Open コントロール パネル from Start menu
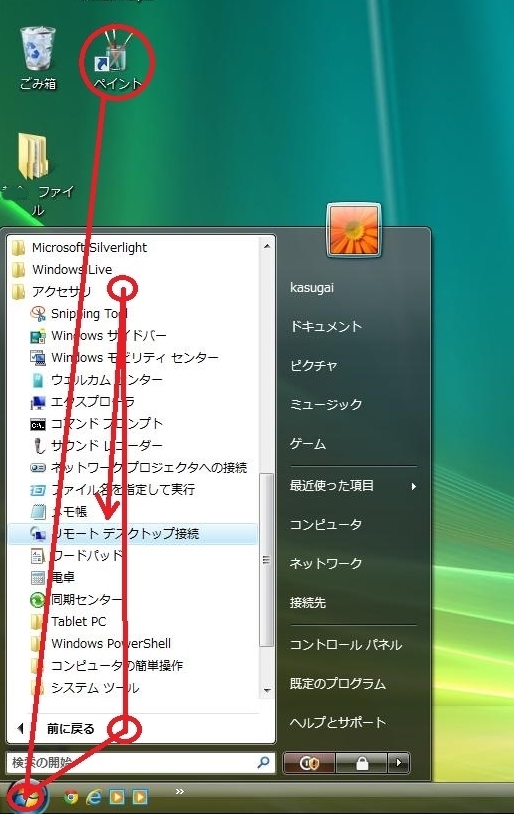The image size is (514, 814). (x=346, y=645)
